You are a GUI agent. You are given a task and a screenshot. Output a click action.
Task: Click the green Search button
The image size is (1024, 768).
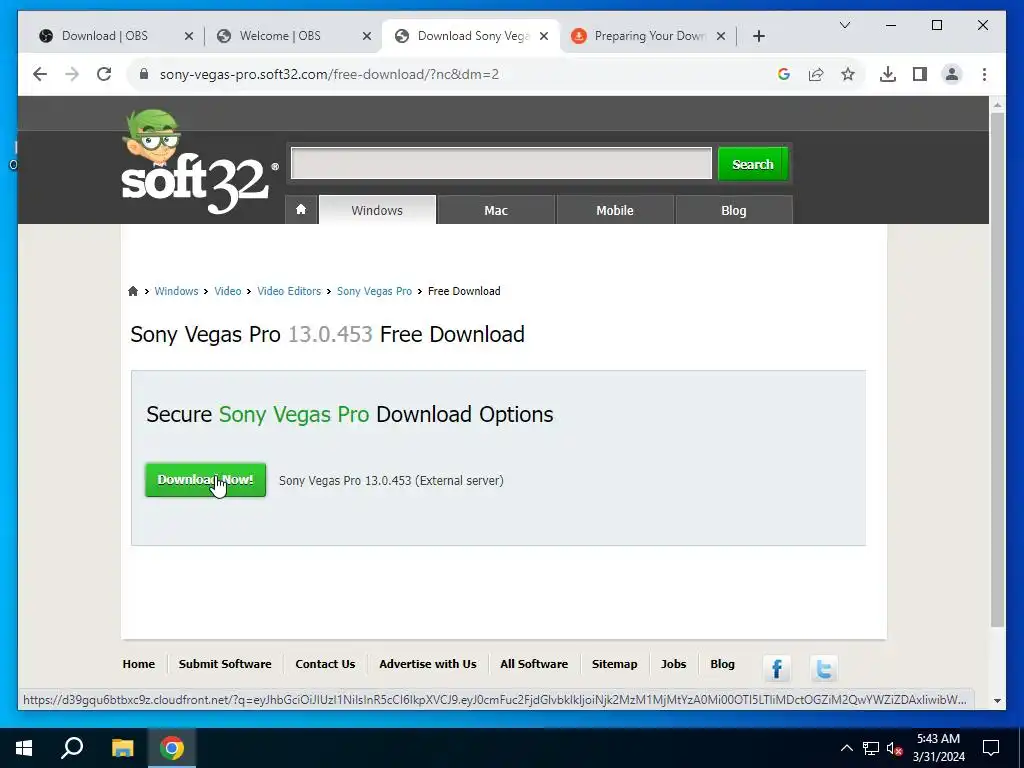(x=753, y=164)
